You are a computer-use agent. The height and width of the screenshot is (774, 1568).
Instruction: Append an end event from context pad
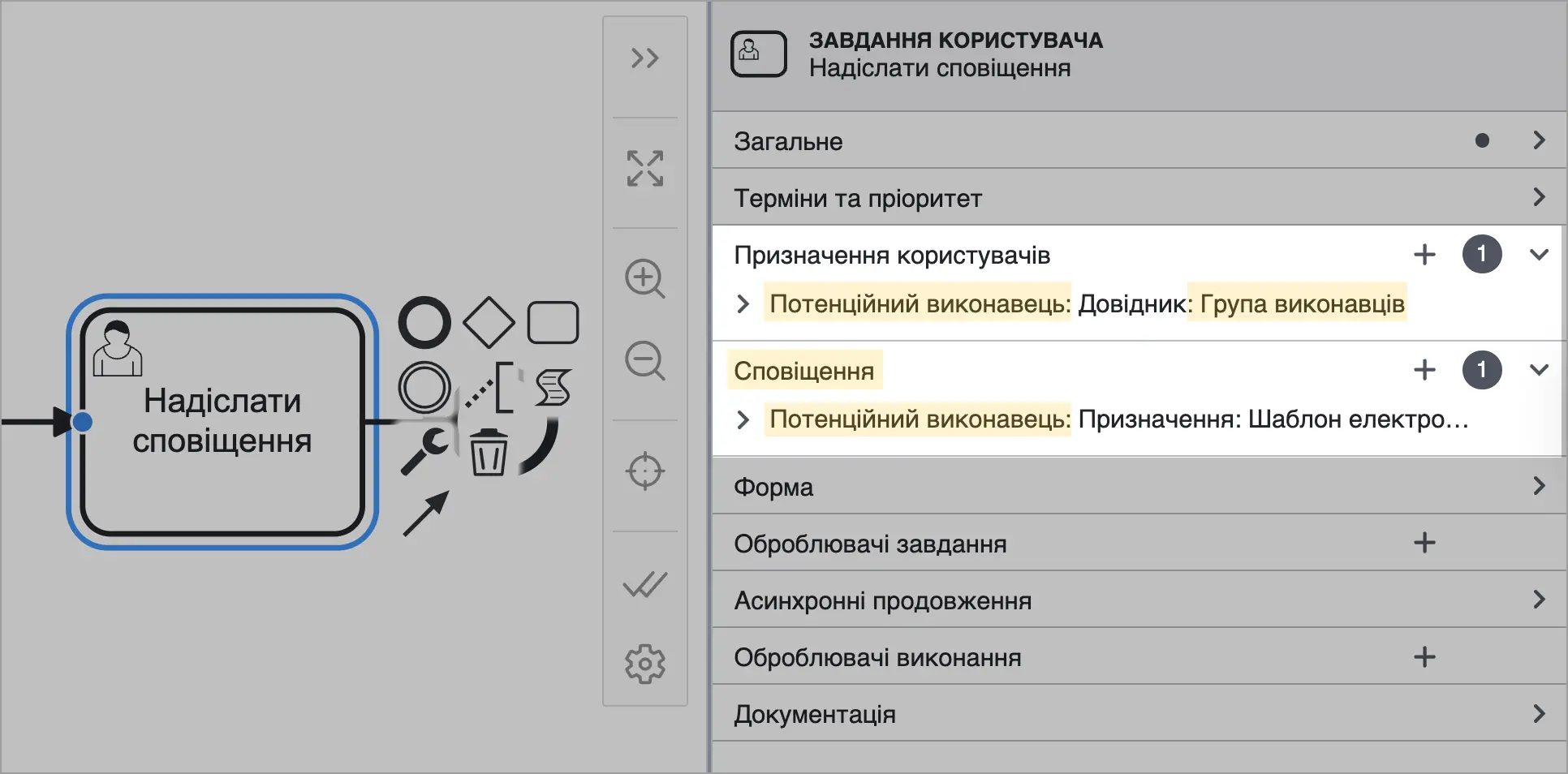[x=424, y=323]
